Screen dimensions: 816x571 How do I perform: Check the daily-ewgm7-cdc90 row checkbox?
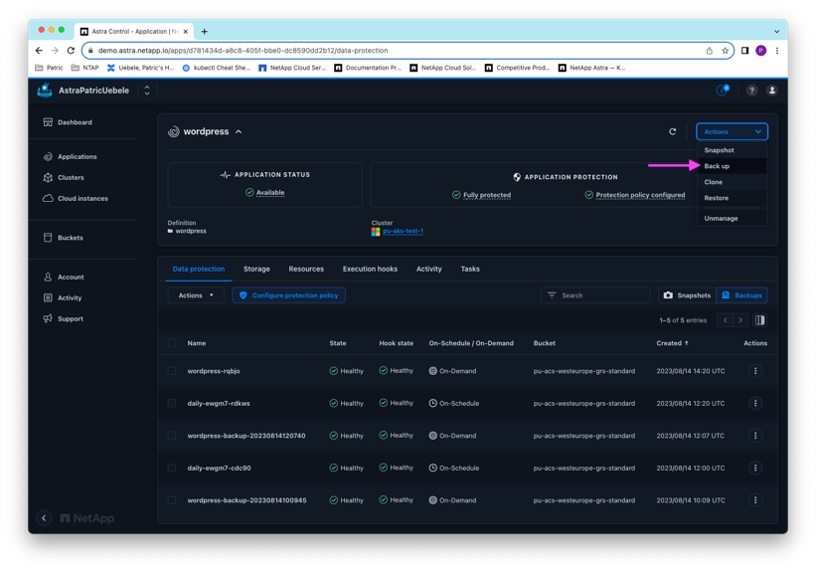pos(172,468)
